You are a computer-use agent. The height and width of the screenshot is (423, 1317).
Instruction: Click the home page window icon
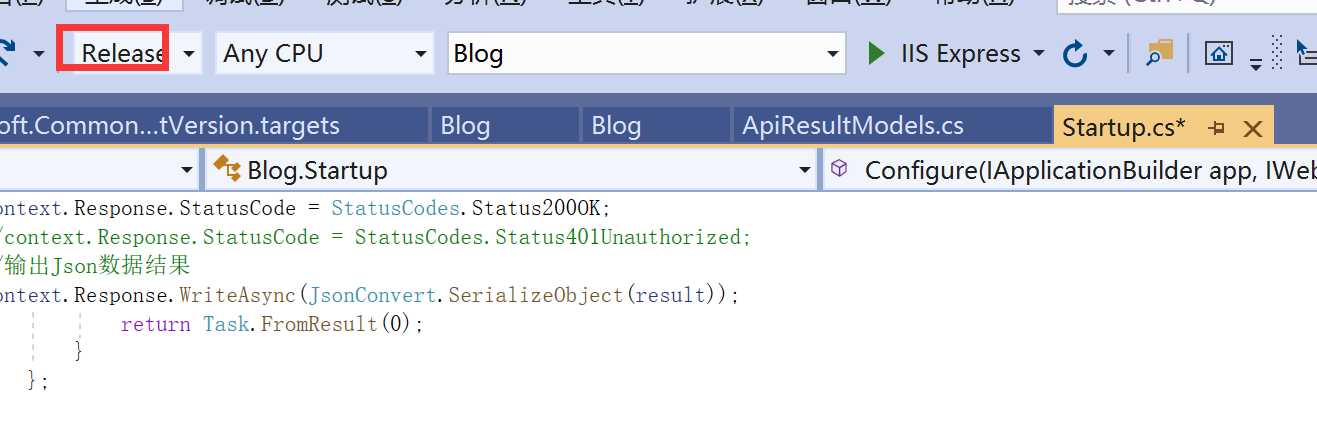click(1218, 53)
